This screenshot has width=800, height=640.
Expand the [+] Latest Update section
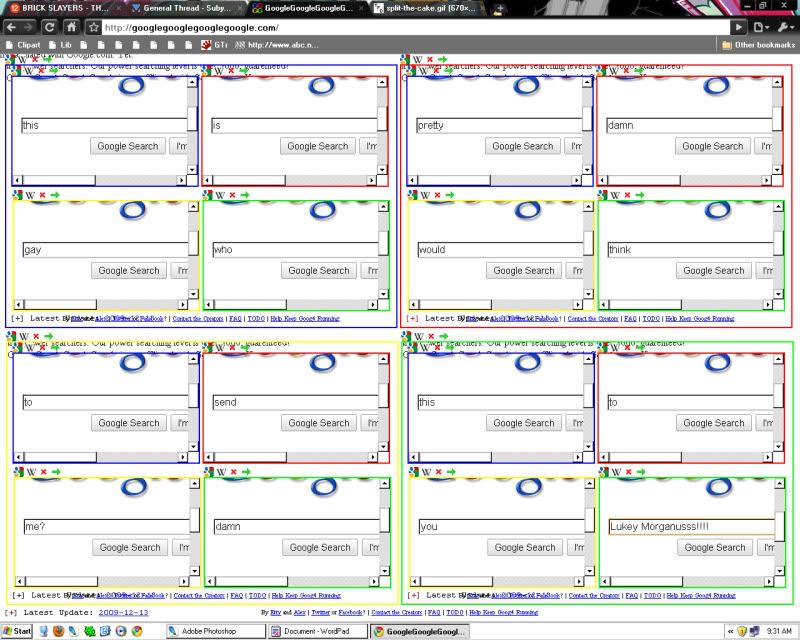[11, 612]
